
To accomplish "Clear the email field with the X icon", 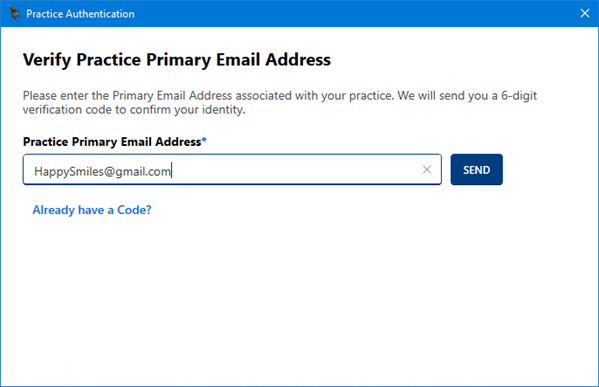I will (427, 170).
